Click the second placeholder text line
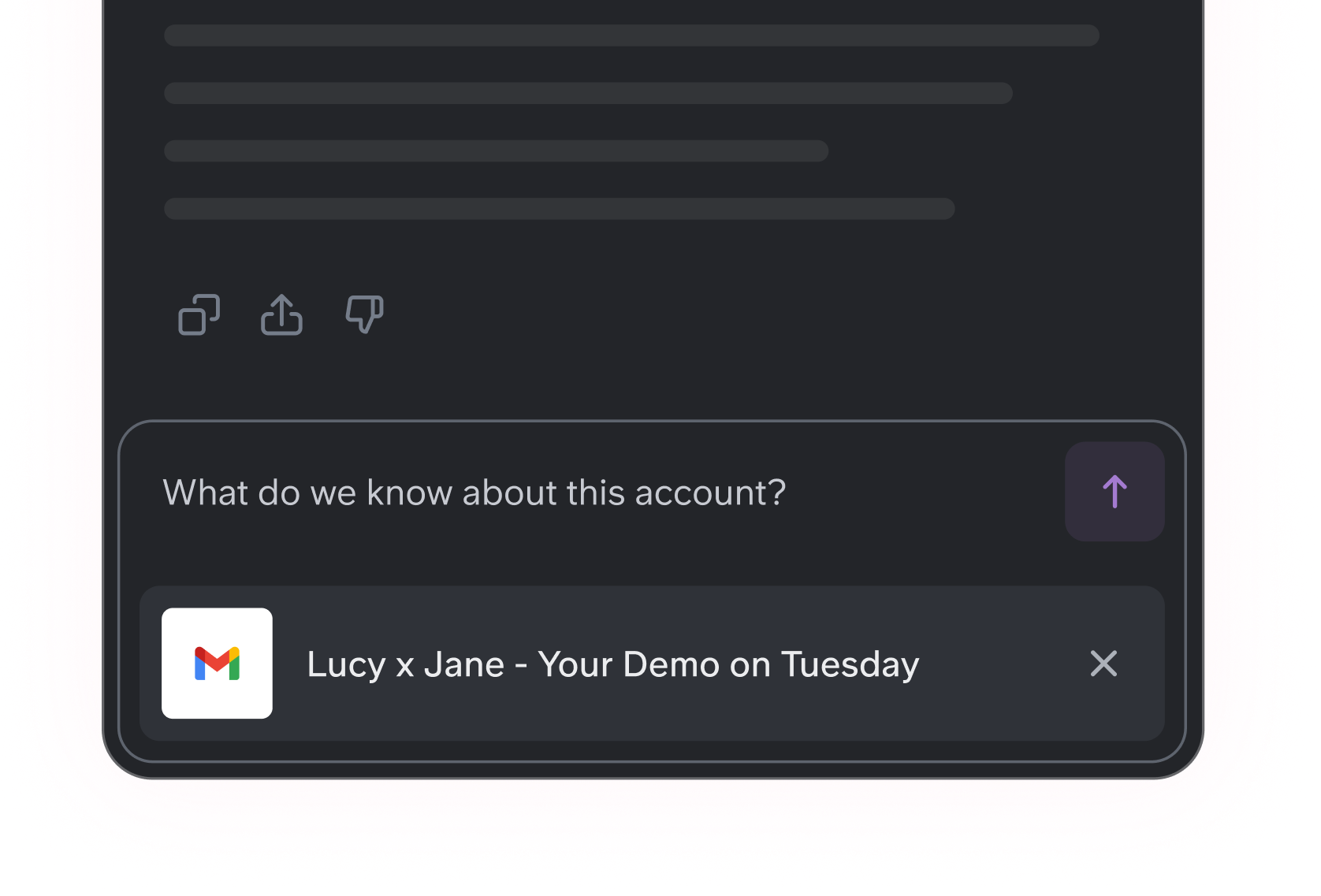 [x=588, y=93]
